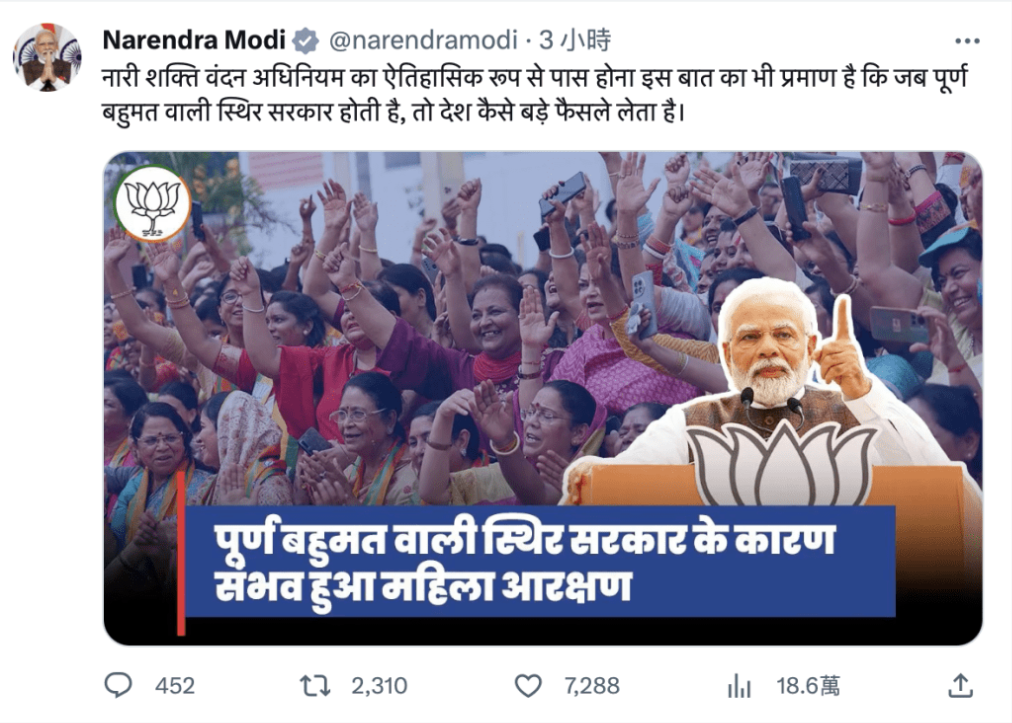1012x723 pixels.
Task: Click the 452 replies count
Action: click(x=175, y=686)
